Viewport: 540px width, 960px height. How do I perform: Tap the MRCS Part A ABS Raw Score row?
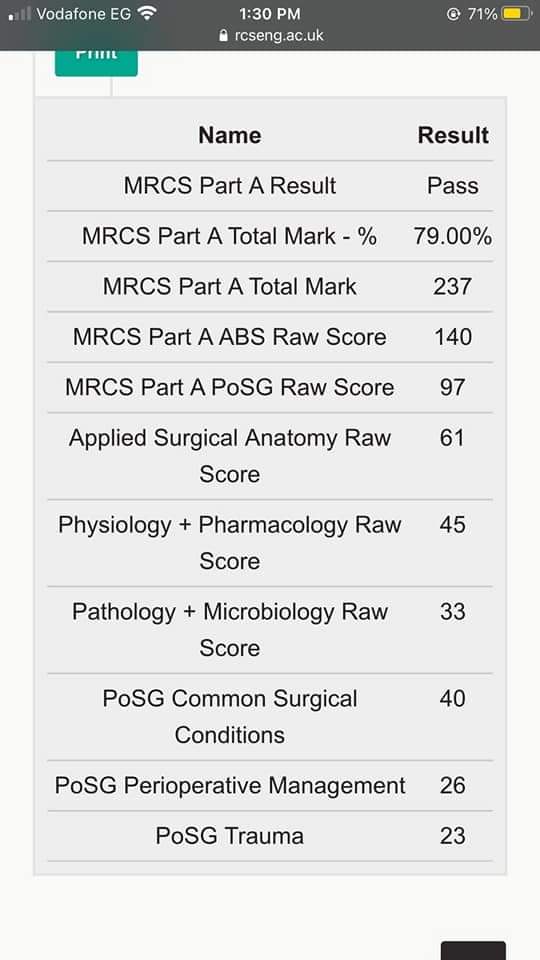point(270,337)
